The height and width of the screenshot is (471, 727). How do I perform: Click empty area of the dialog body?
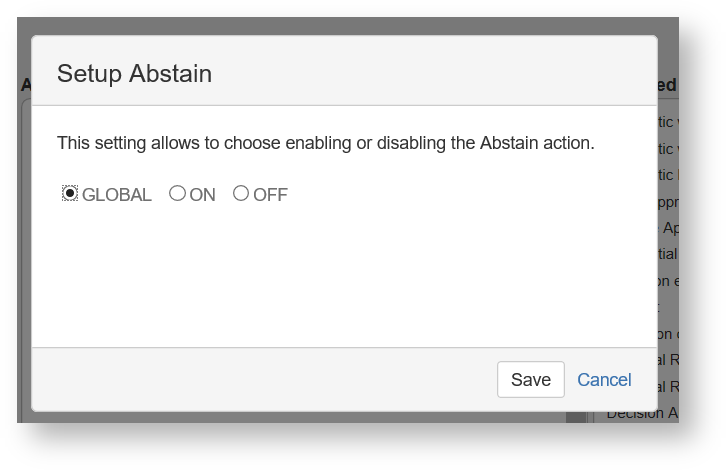tap(340, 280)
